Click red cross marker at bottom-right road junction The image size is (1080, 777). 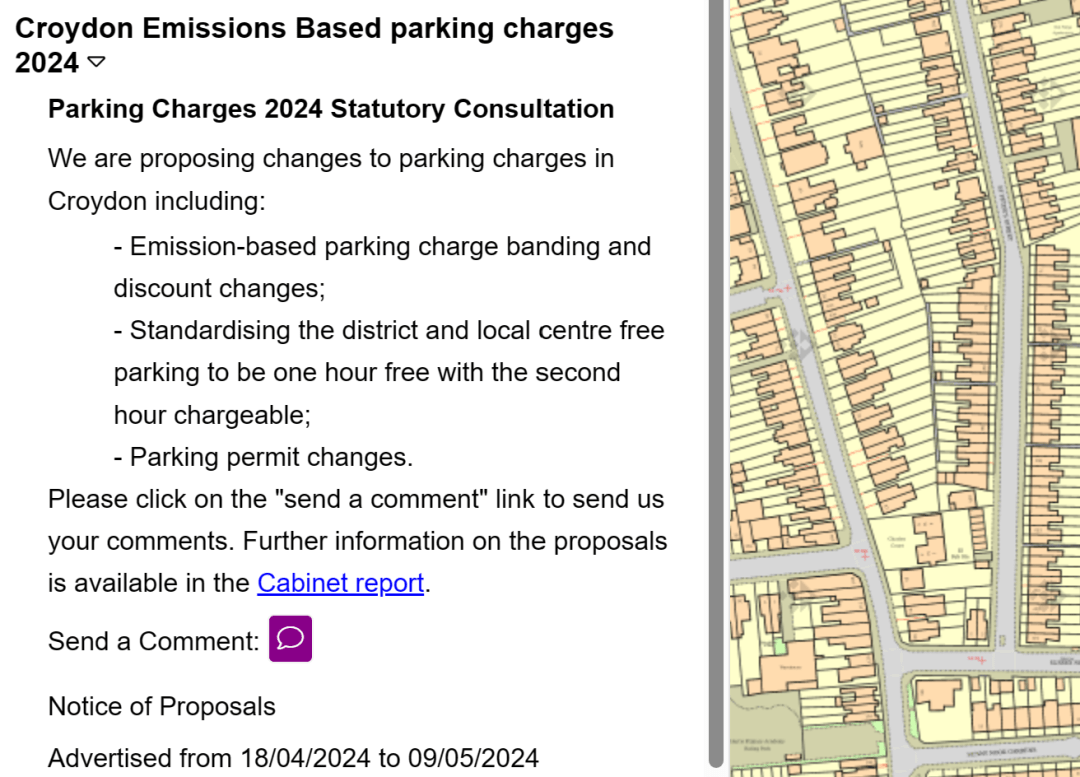click(983, 661)
